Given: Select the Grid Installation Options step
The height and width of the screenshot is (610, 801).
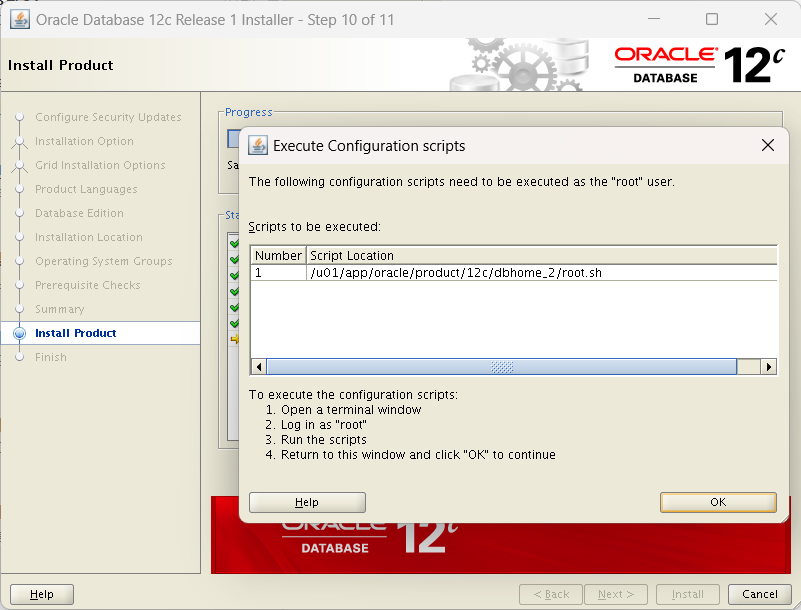Looking at the screenshot, I should pyautogui.click(x=100, y=165).
